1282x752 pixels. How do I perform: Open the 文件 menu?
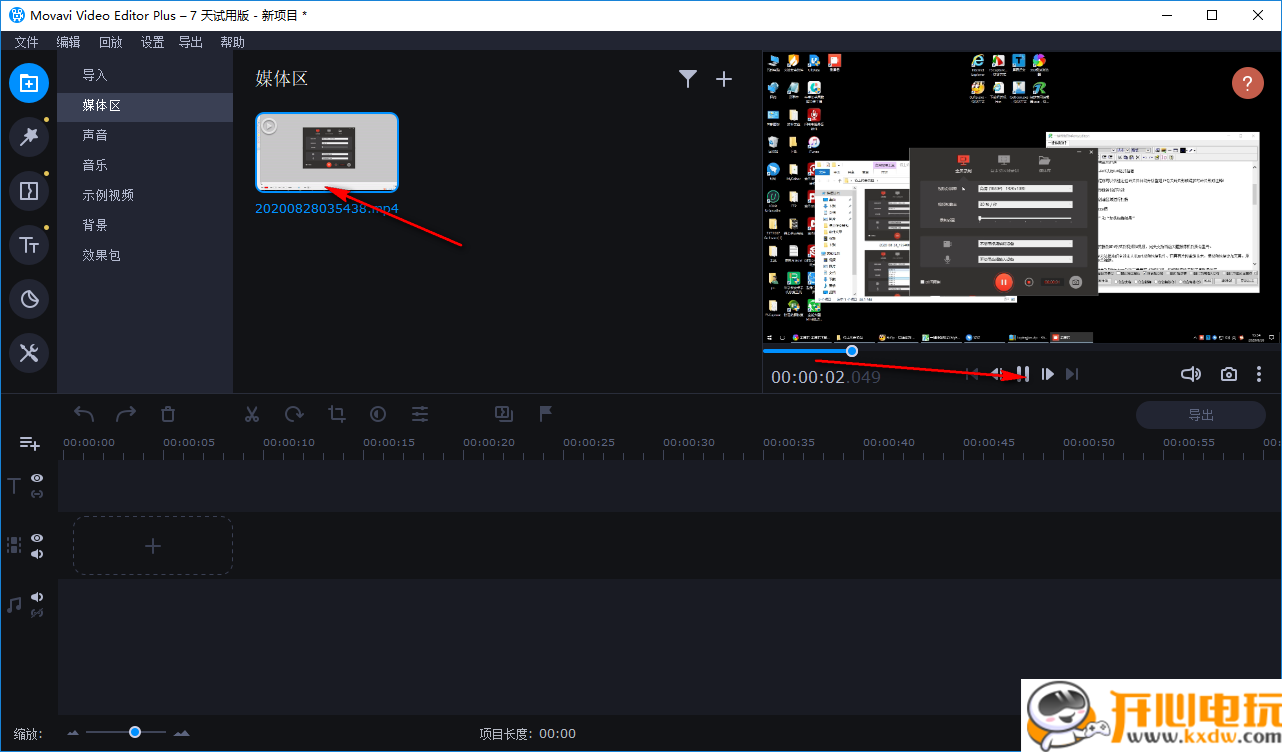click(x=26, y=42)
